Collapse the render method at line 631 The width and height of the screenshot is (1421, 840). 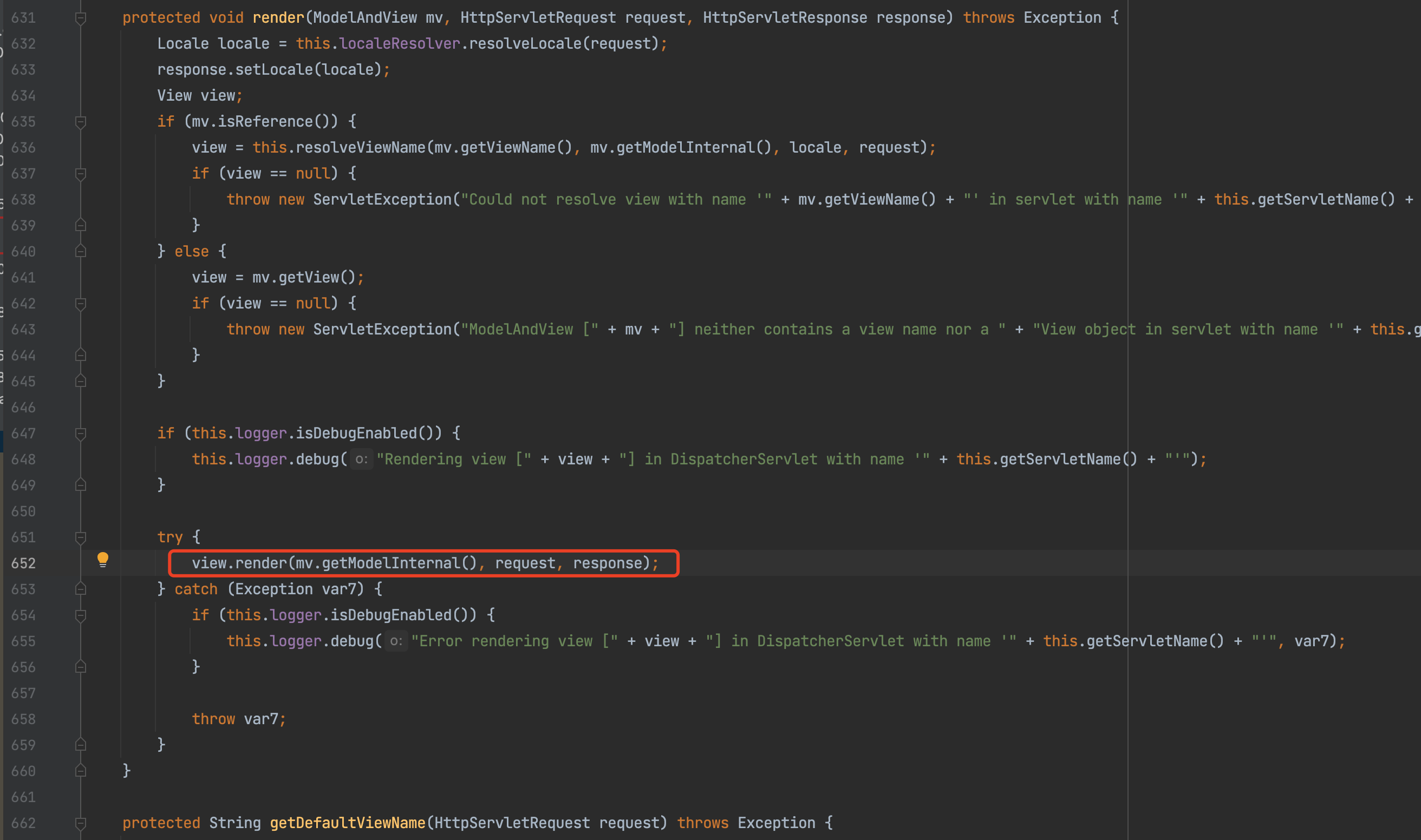tap(81, 18)
